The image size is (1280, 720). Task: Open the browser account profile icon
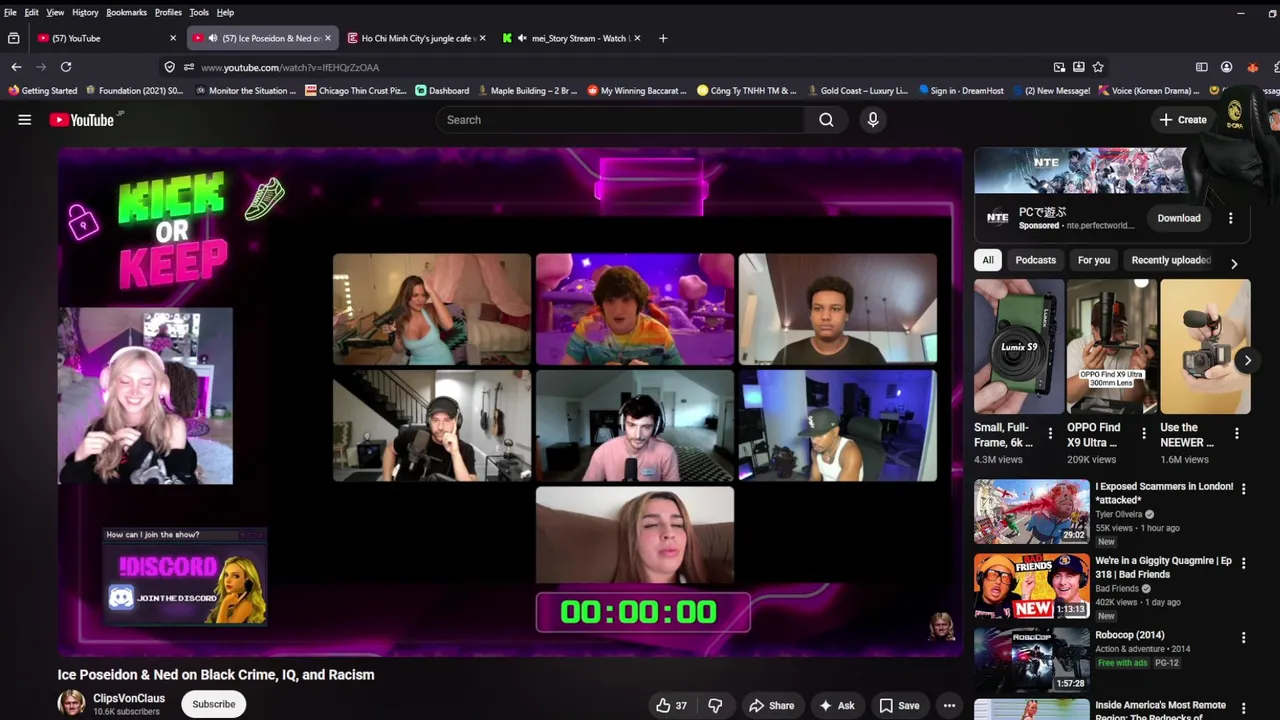click(x=1226, y=67)
